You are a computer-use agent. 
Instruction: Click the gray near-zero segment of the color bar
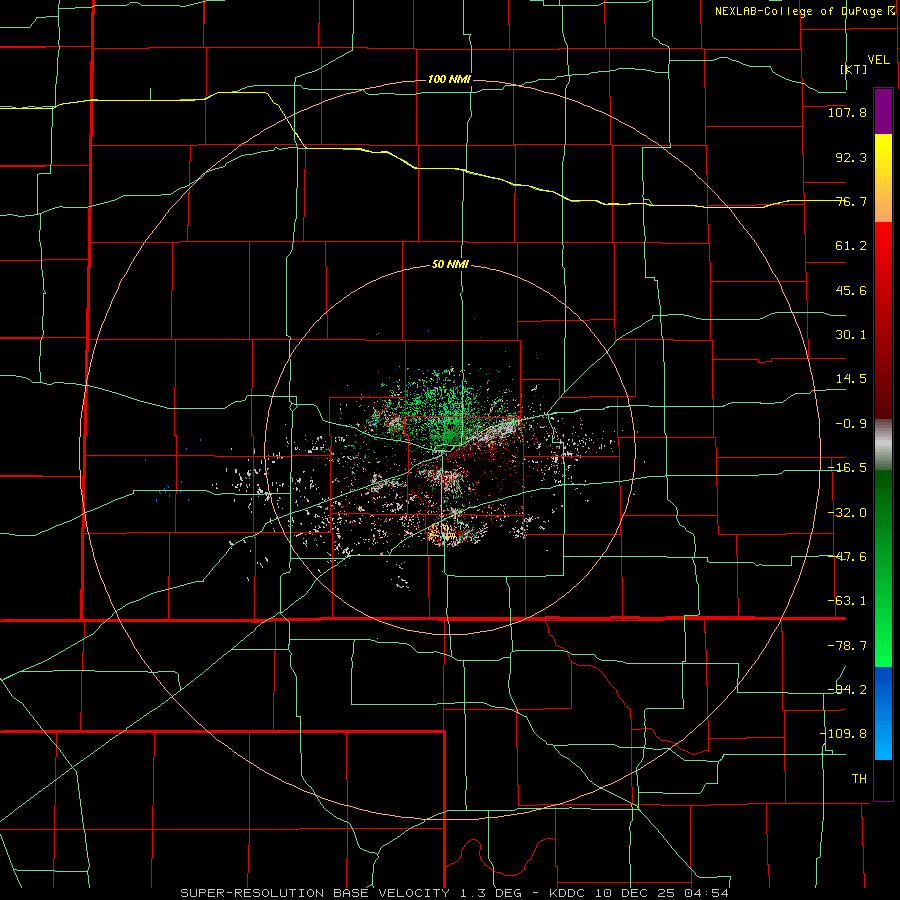coord(883,445)
